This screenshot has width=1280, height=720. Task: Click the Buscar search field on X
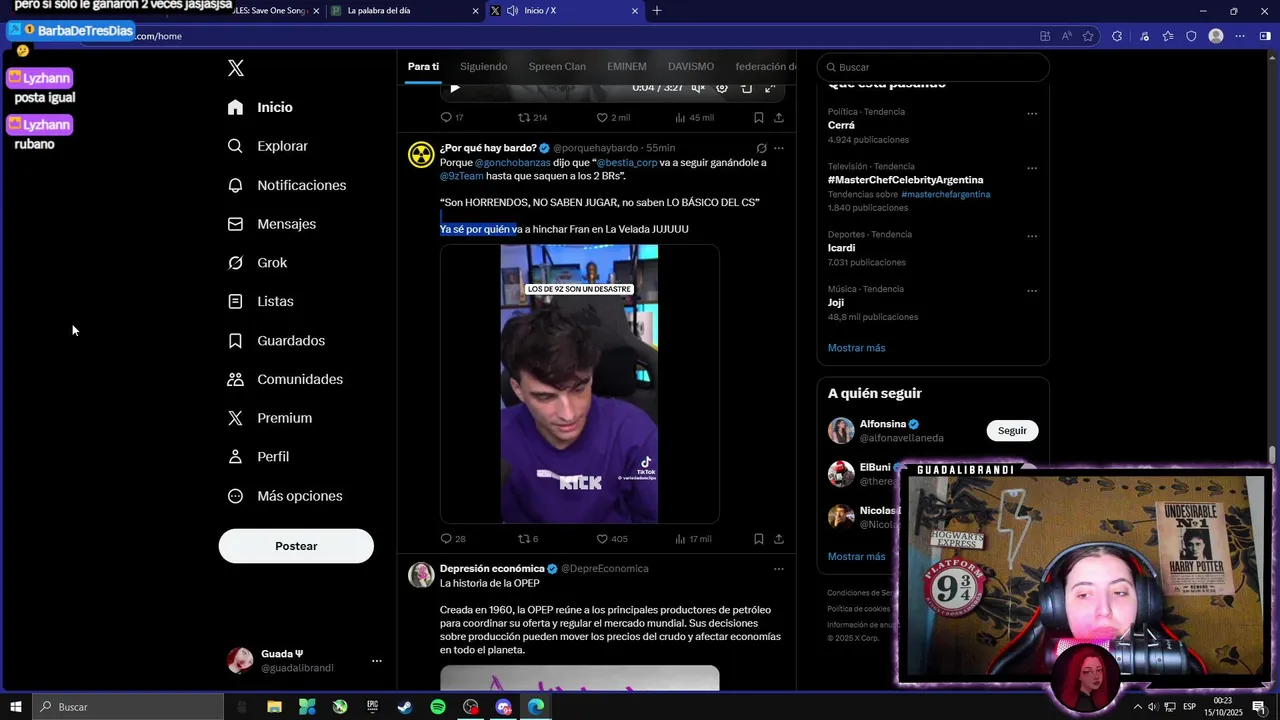[933, 67]
